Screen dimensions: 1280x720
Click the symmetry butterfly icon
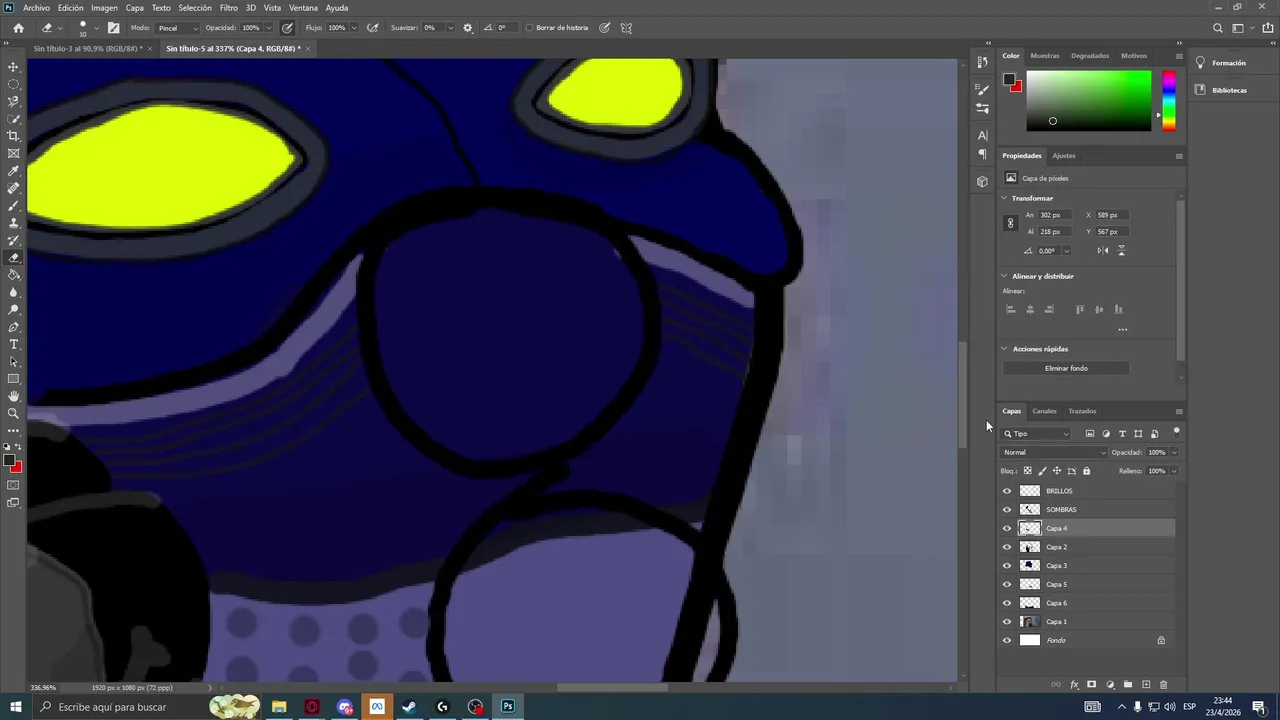[627, 28]
